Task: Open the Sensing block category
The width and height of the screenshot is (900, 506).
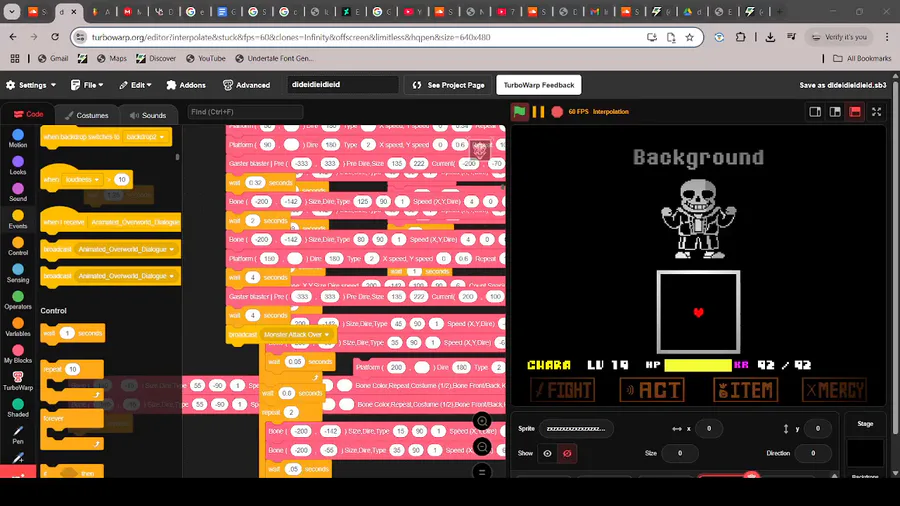Action: [x=18, y=273]
